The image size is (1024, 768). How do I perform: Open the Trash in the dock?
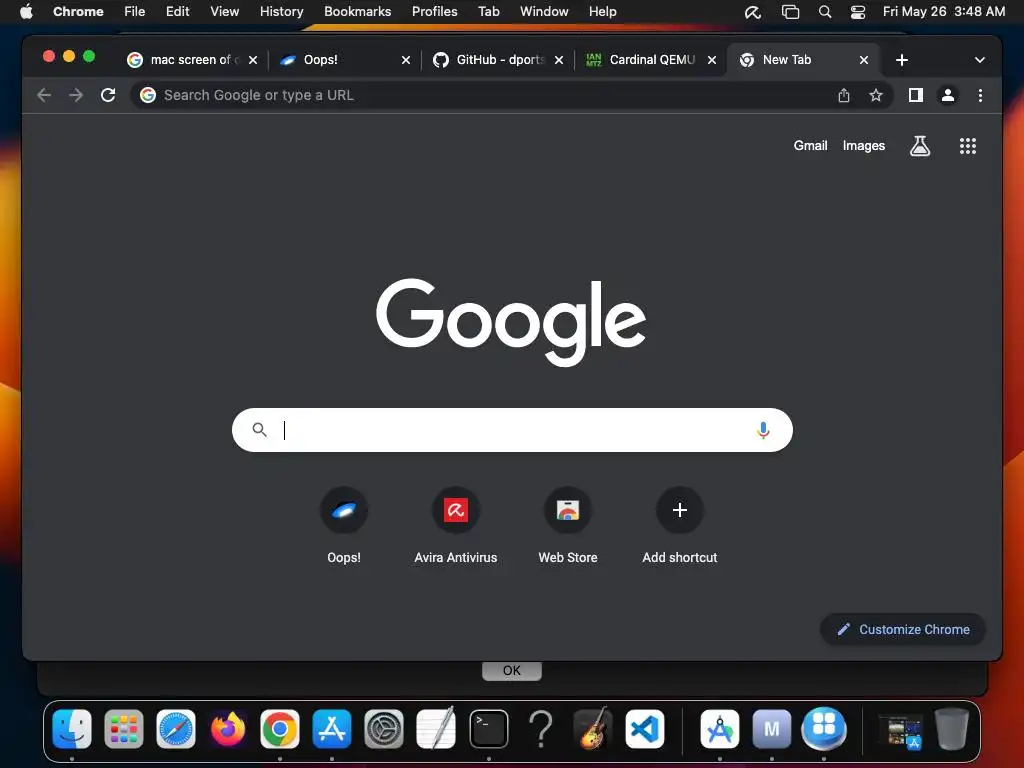click(952, 729)
